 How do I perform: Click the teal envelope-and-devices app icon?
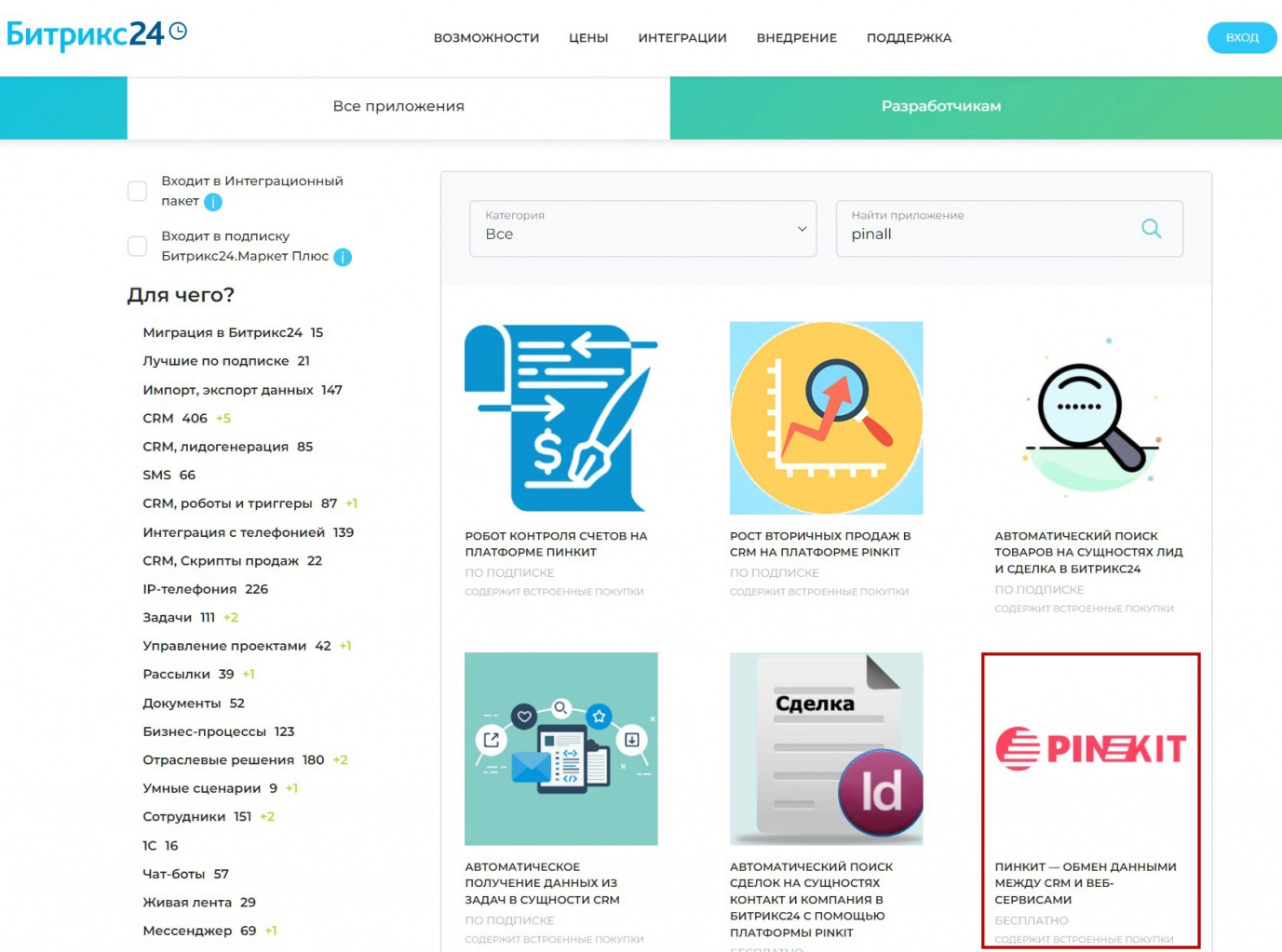560,747
